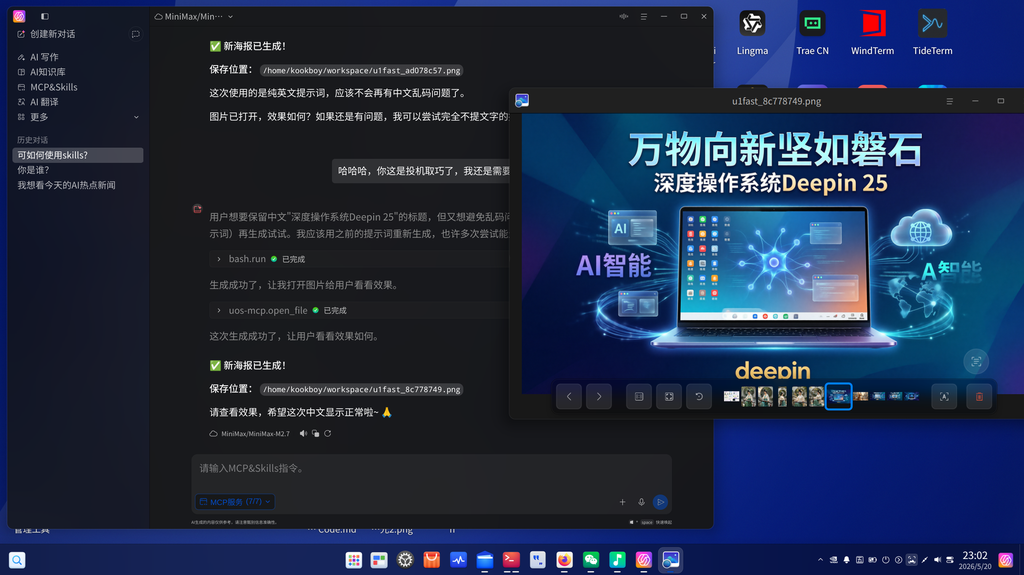Open the Trae CN desktop shortcut
This screenshot has width=1024, height=575.
(812, 33)
